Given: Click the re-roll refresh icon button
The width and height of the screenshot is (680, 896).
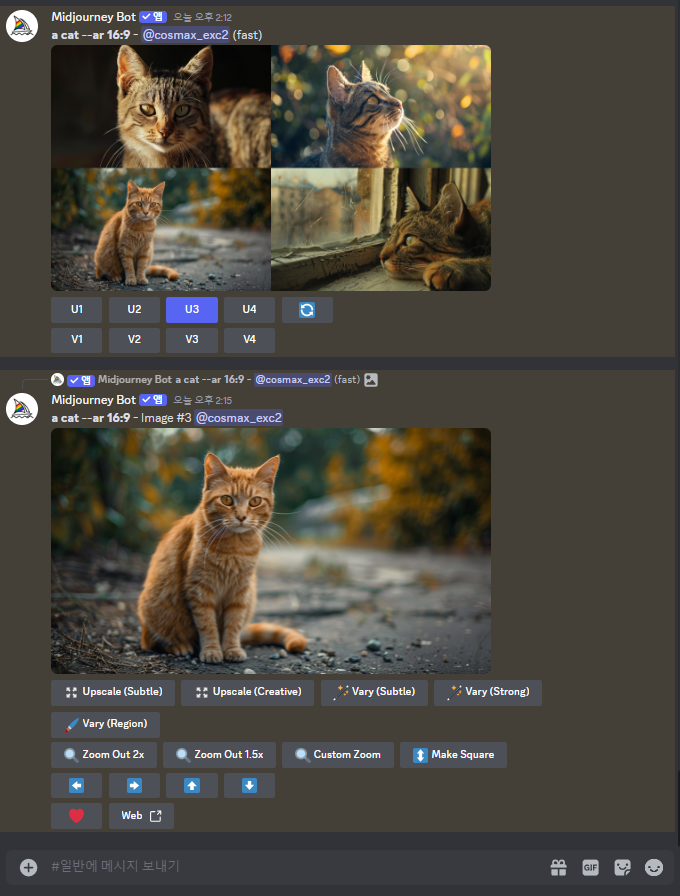Looking at the screenshot, I should [x=307, y=310].
